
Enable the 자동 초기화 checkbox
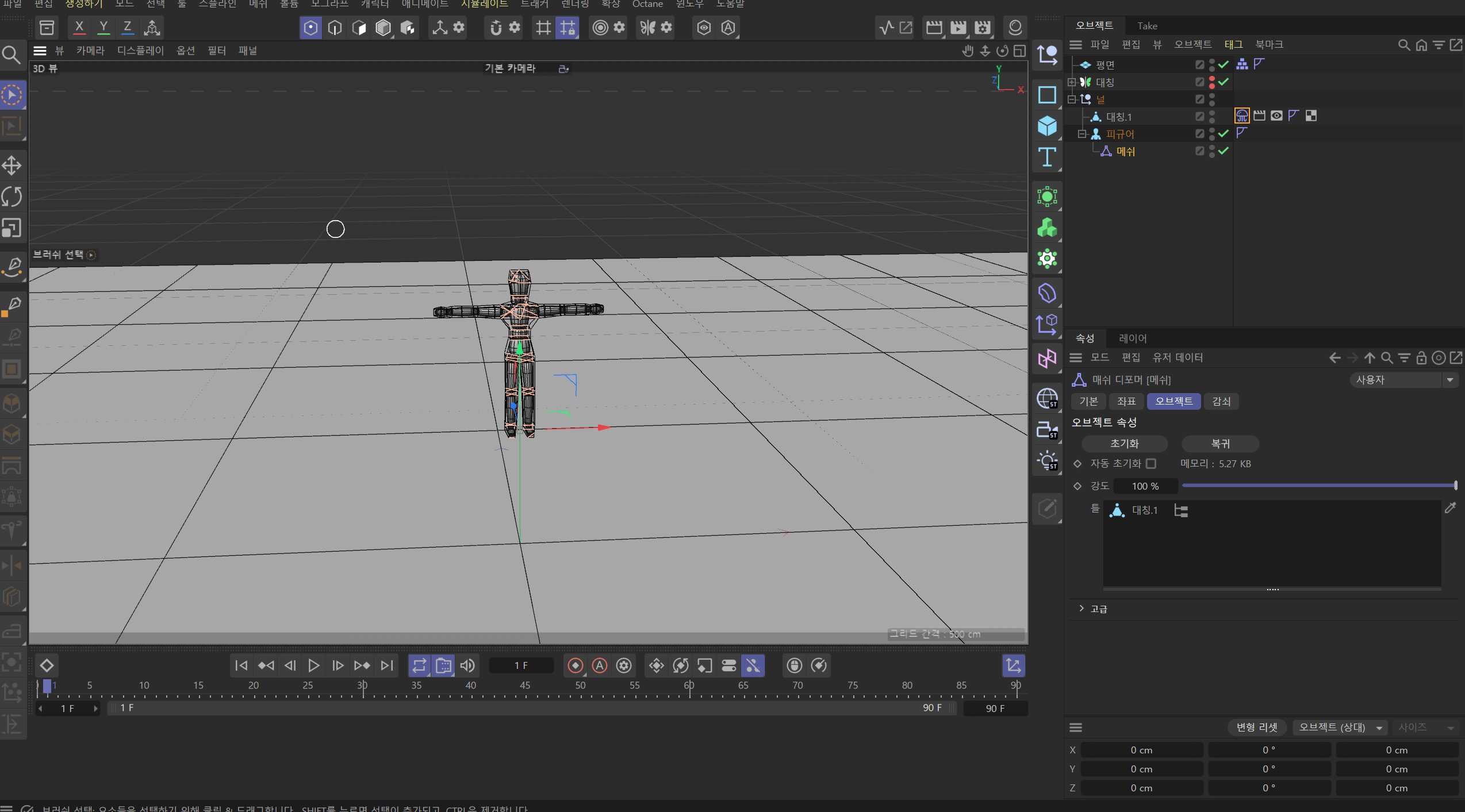tap(1151, 463)
